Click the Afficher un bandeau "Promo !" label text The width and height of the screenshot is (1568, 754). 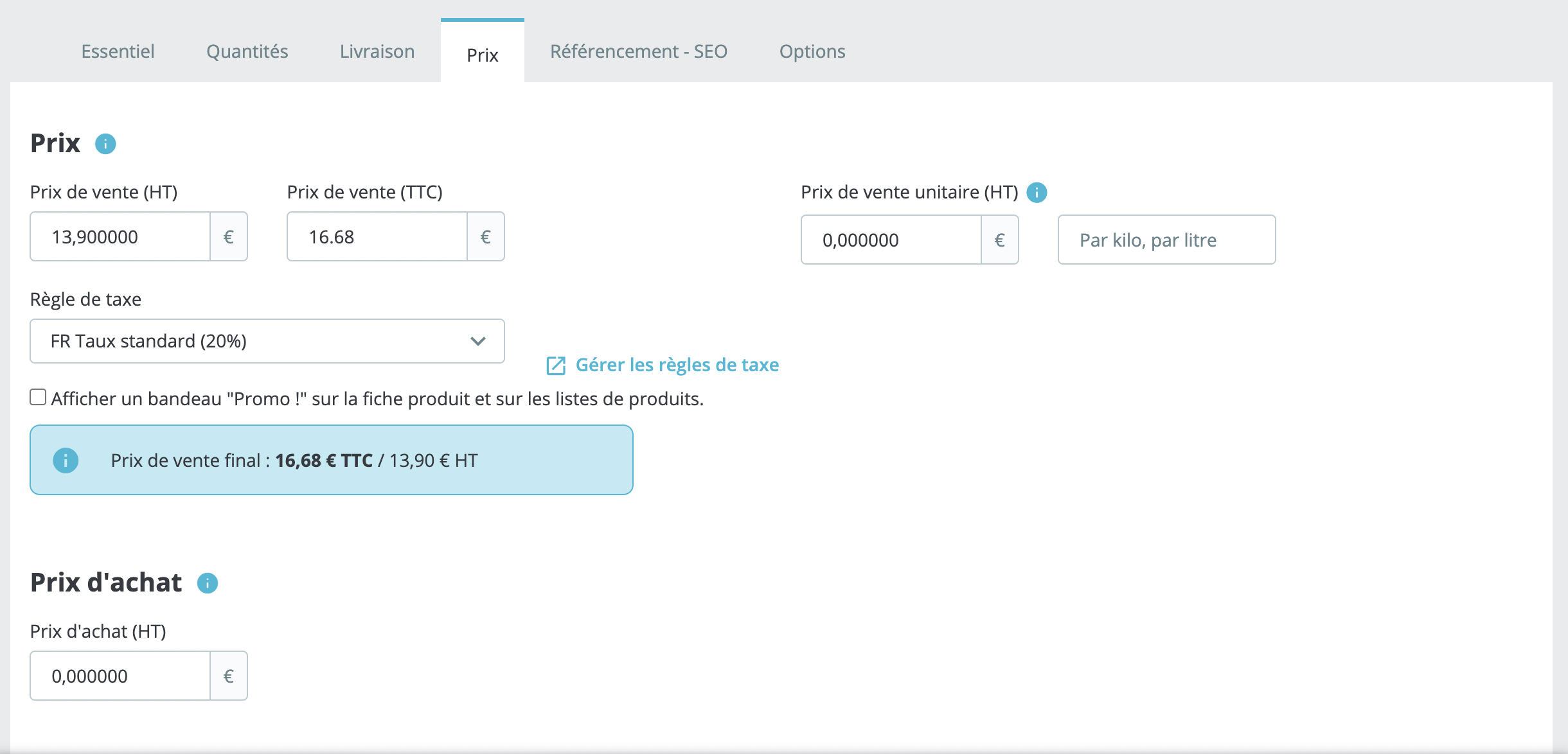click(x=378, y=399)
